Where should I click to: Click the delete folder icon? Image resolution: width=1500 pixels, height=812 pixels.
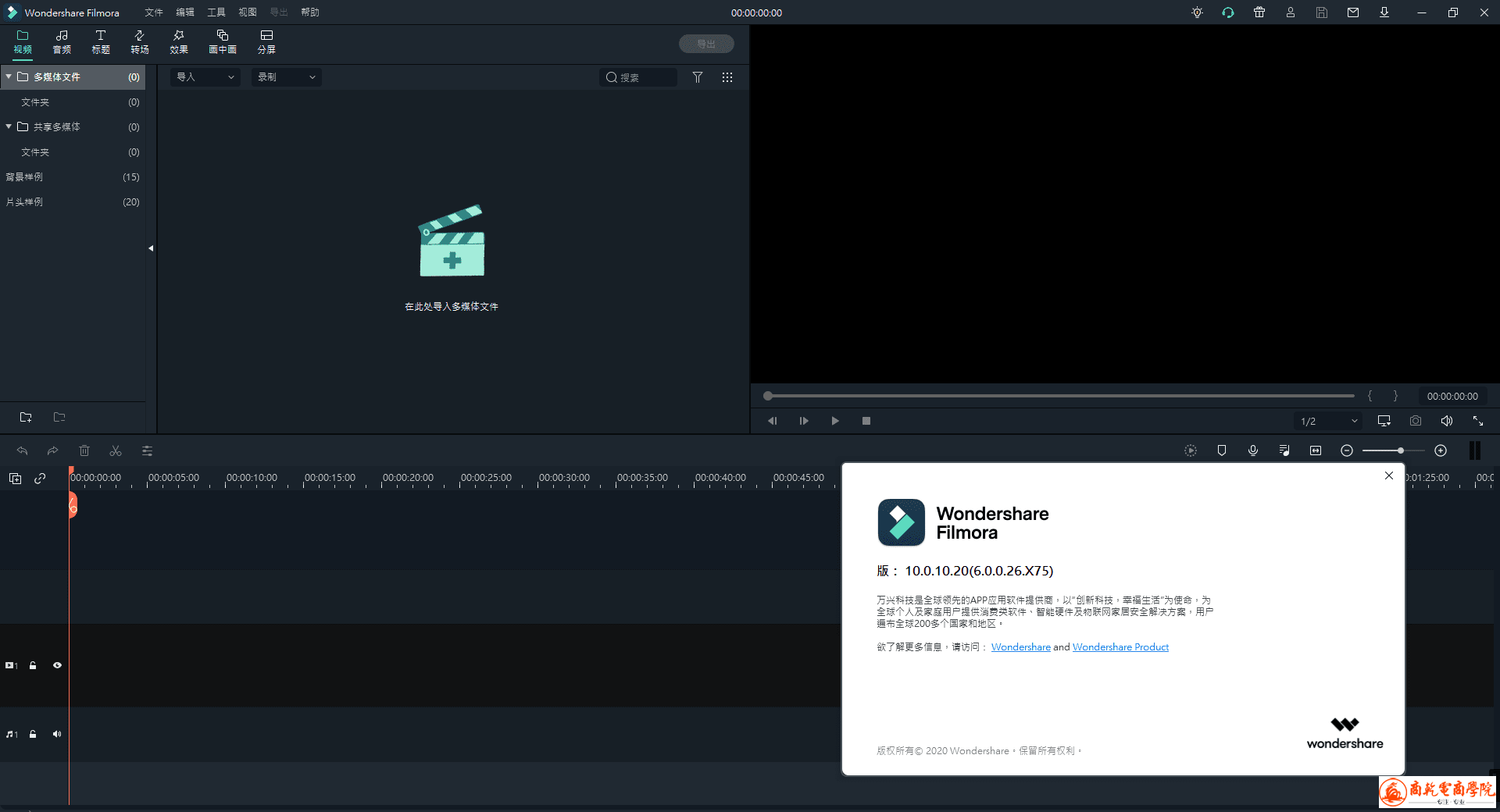[x=59, y=417]
